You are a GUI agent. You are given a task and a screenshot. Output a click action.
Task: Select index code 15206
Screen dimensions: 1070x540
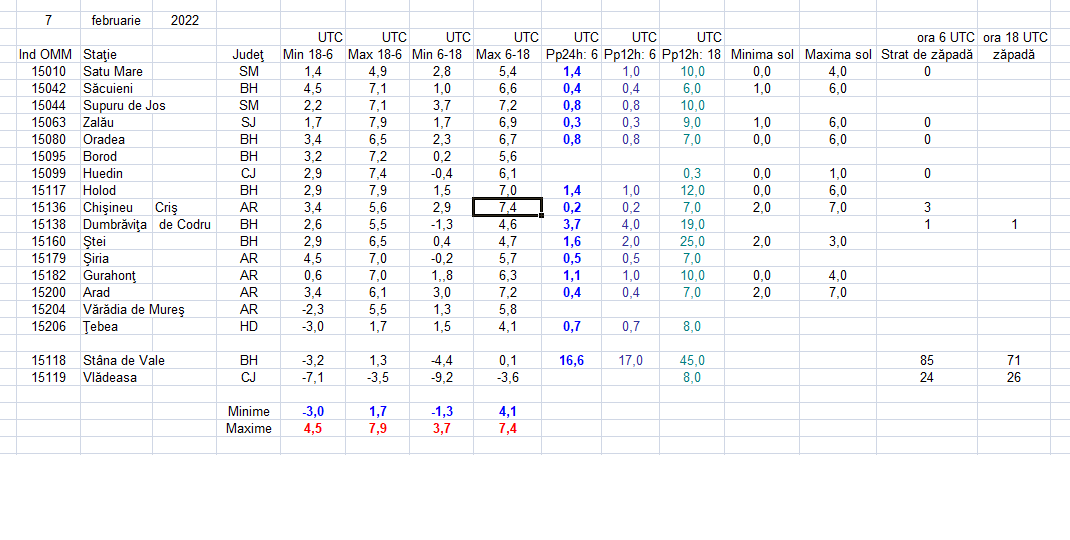click(x=48, y=326)
